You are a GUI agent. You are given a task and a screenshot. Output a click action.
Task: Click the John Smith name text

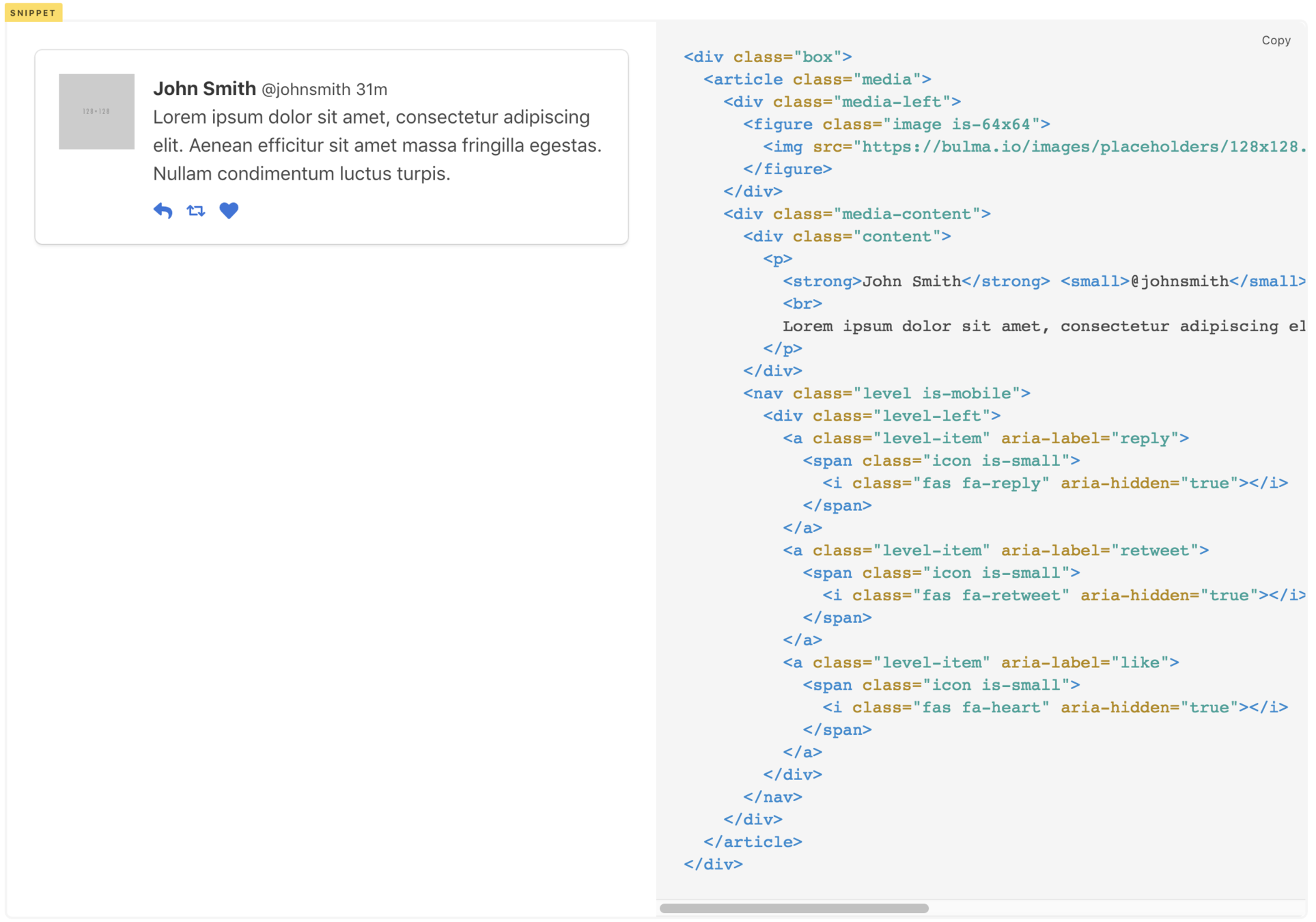204,89
